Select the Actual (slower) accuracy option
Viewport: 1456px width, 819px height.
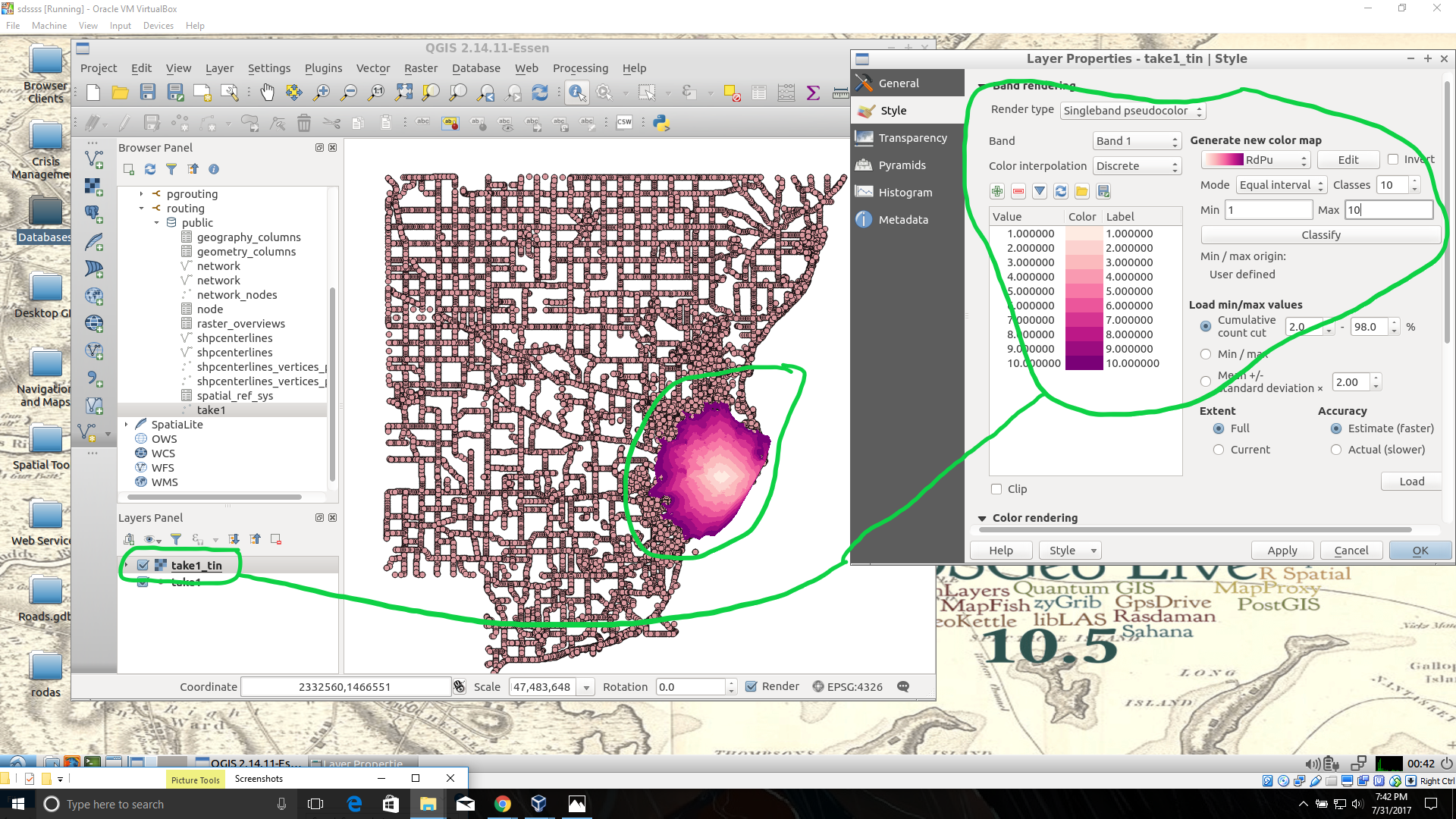[x=1336, y=450]
